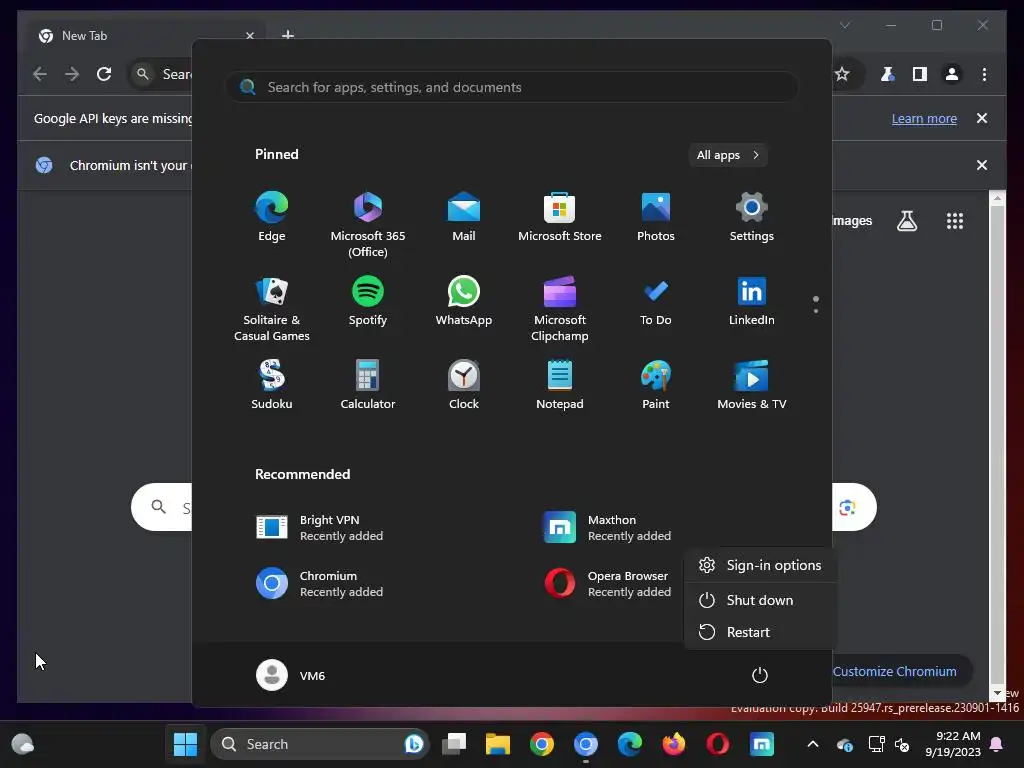Click the Learn more link in Chromium
The height and width of the screenshot is (768, 1024).
924,119
